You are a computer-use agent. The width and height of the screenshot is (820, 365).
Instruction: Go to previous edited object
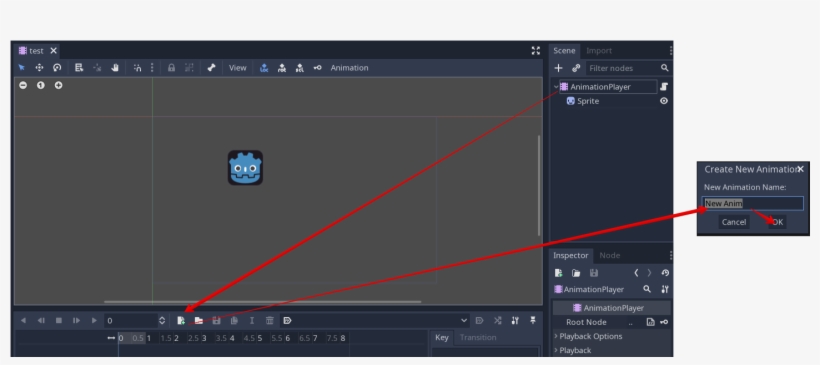click(x=636, y=273)
